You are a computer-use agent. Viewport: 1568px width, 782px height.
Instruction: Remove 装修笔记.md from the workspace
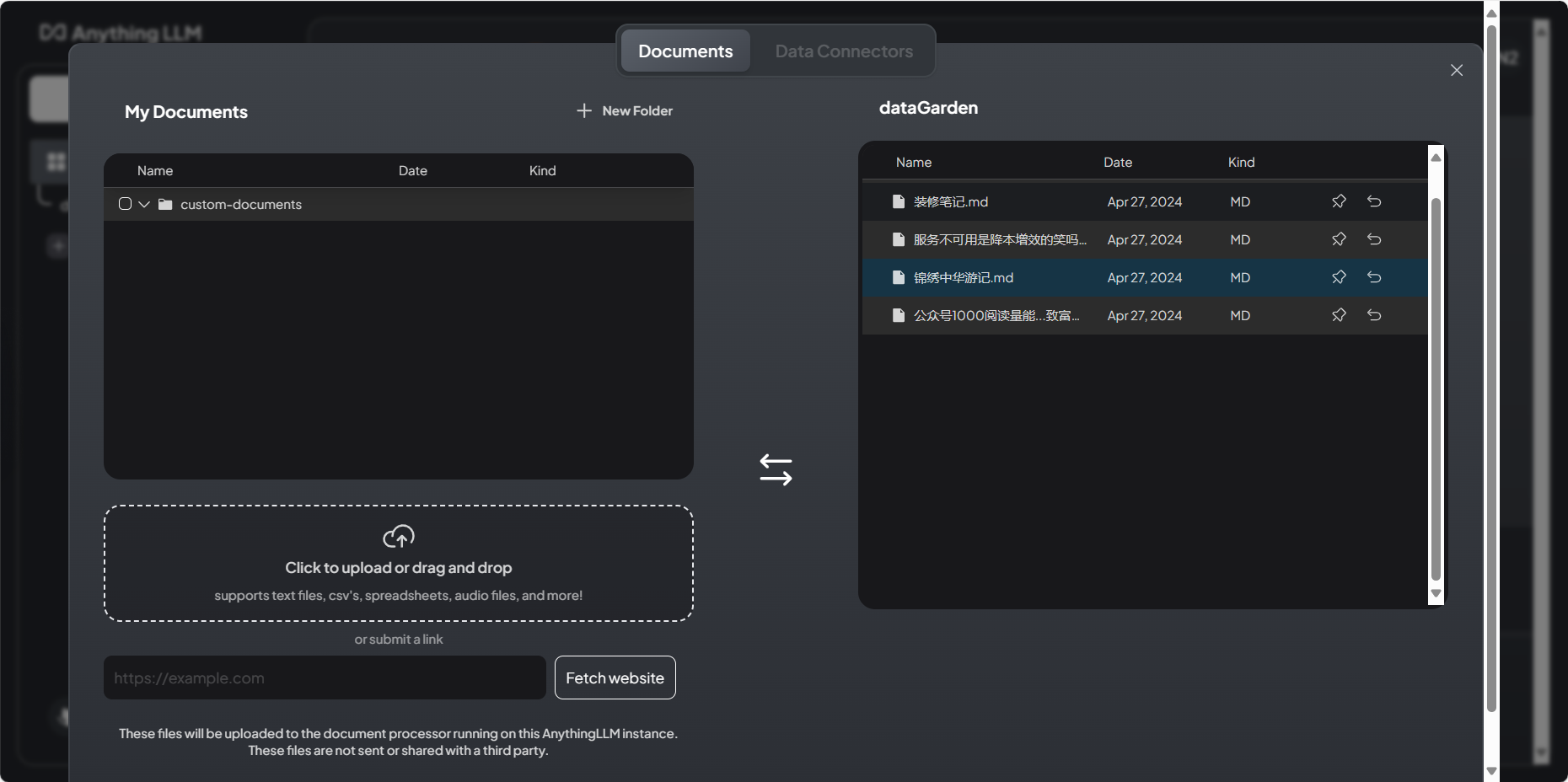click(x=1374, y=201)
